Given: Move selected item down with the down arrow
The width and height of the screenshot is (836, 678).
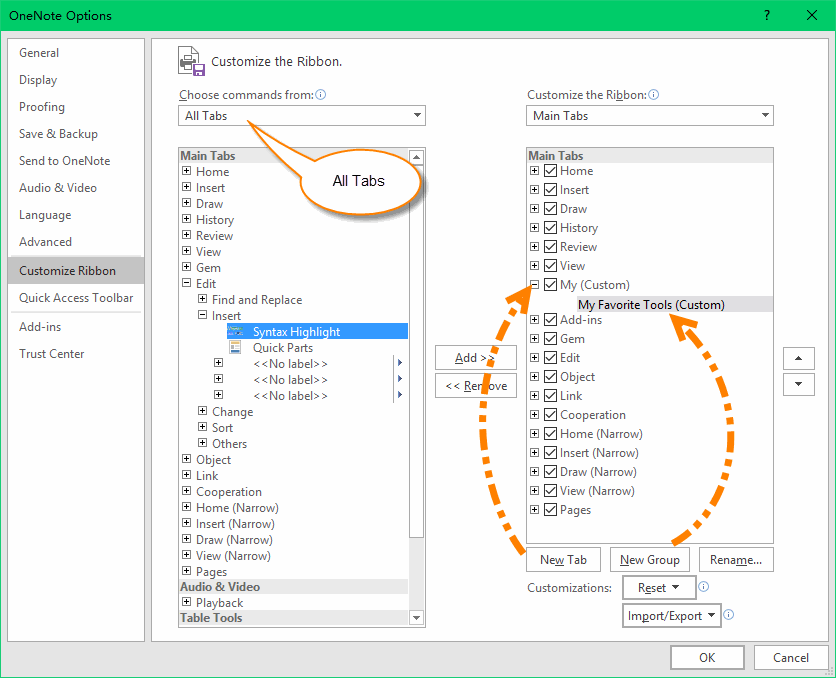Looking at the screenshot, I should (798, 384).
